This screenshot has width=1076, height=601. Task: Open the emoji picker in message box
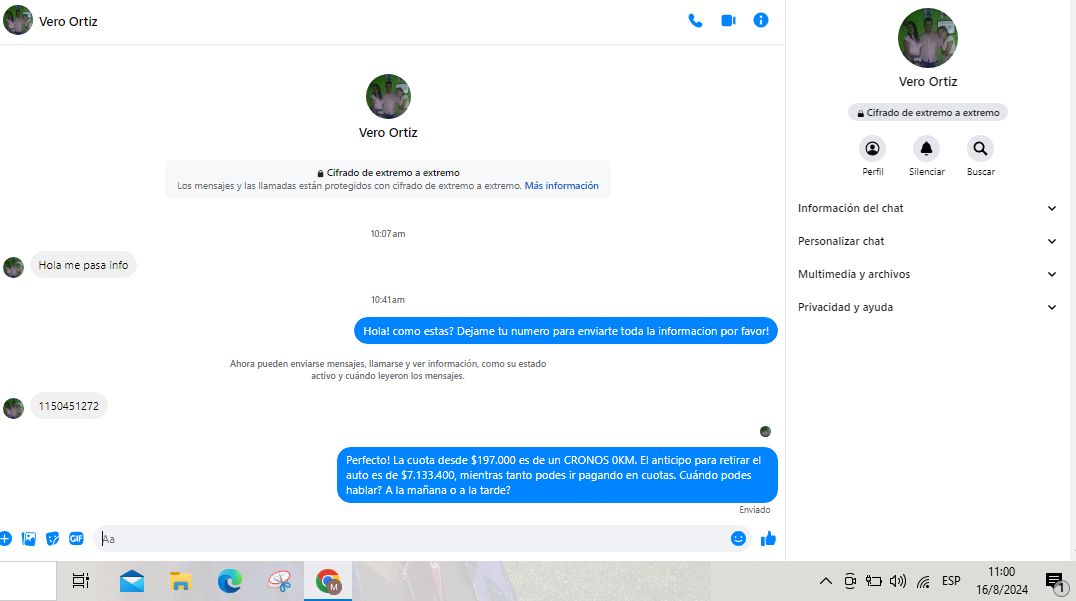738,539
